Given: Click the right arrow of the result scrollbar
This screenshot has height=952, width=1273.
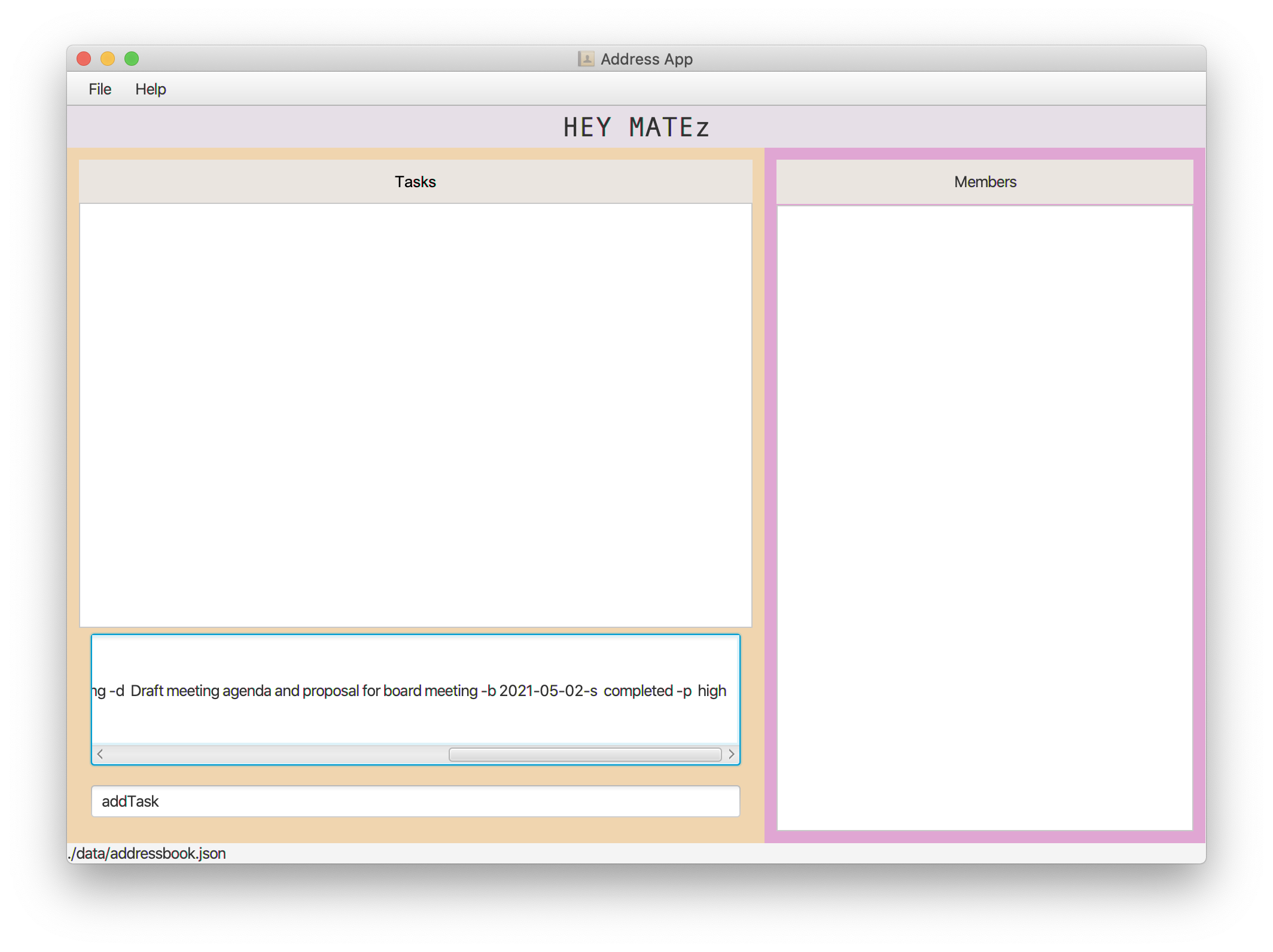Looking at the screenshot, I should tap(731, 754).
